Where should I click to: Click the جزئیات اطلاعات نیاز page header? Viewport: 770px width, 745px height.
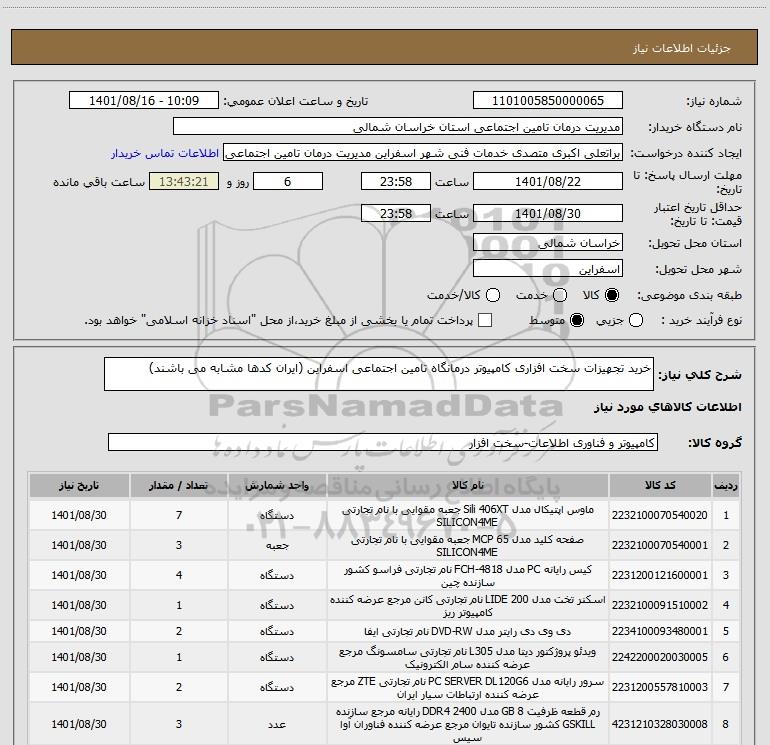682,48
